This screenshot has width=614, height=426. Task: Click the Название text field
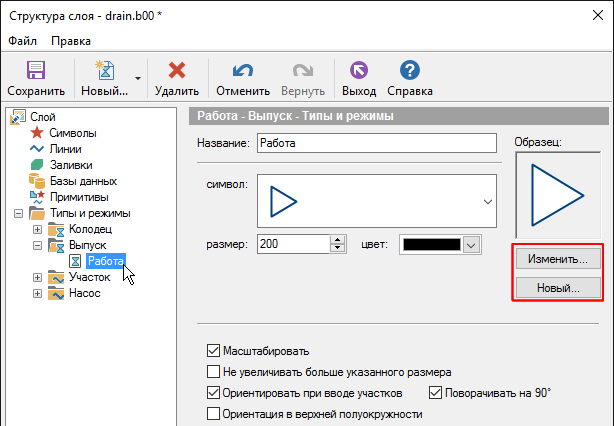(376, 143)
